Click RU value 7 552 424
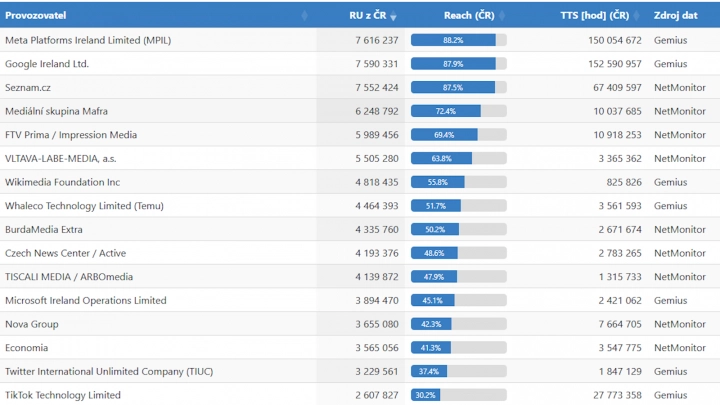Screen dimensions: 720x405 click(x=377, y=87)
